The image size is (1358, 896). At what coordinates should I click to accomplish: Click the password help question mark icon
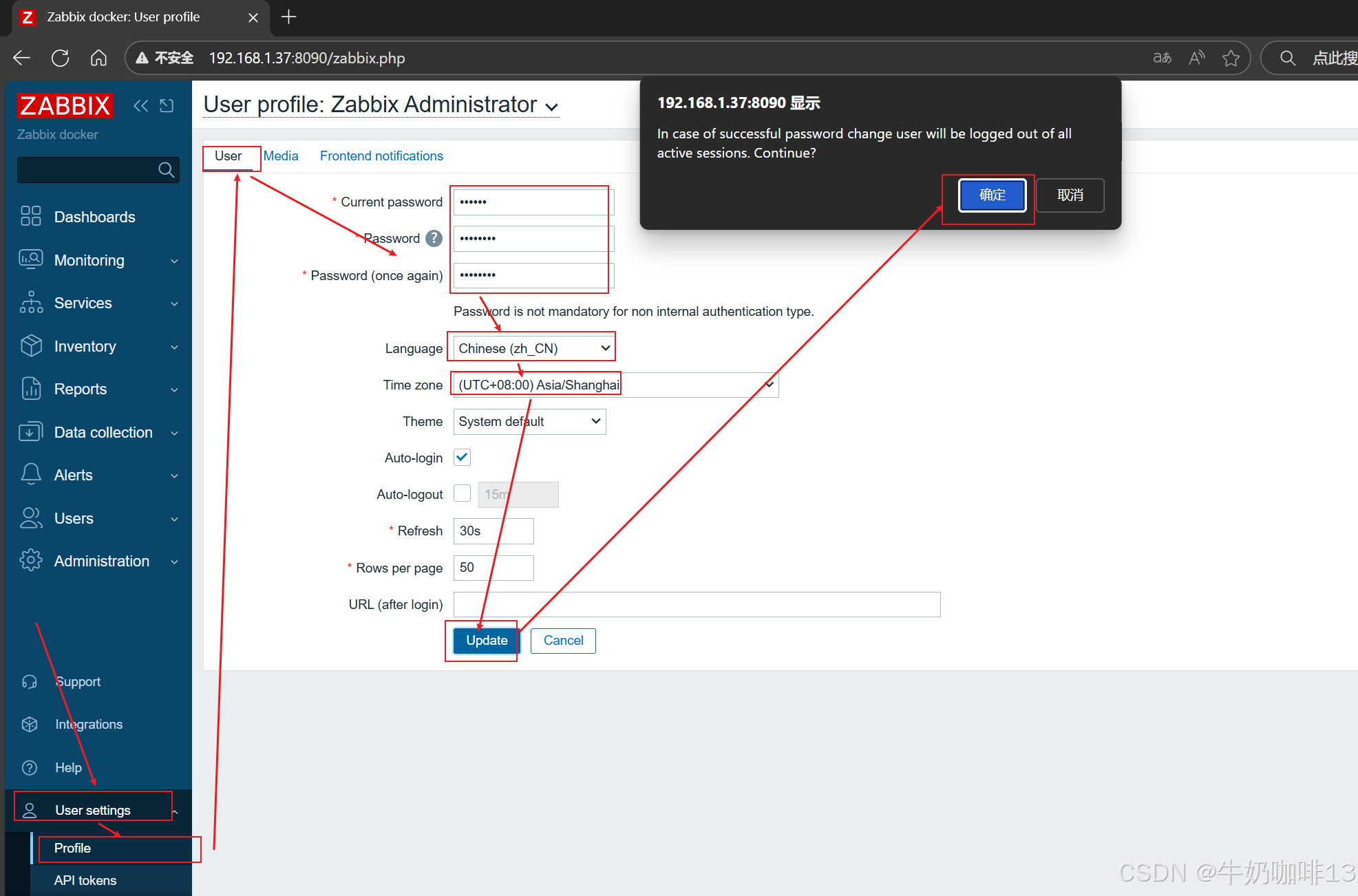tap(434, 239)
